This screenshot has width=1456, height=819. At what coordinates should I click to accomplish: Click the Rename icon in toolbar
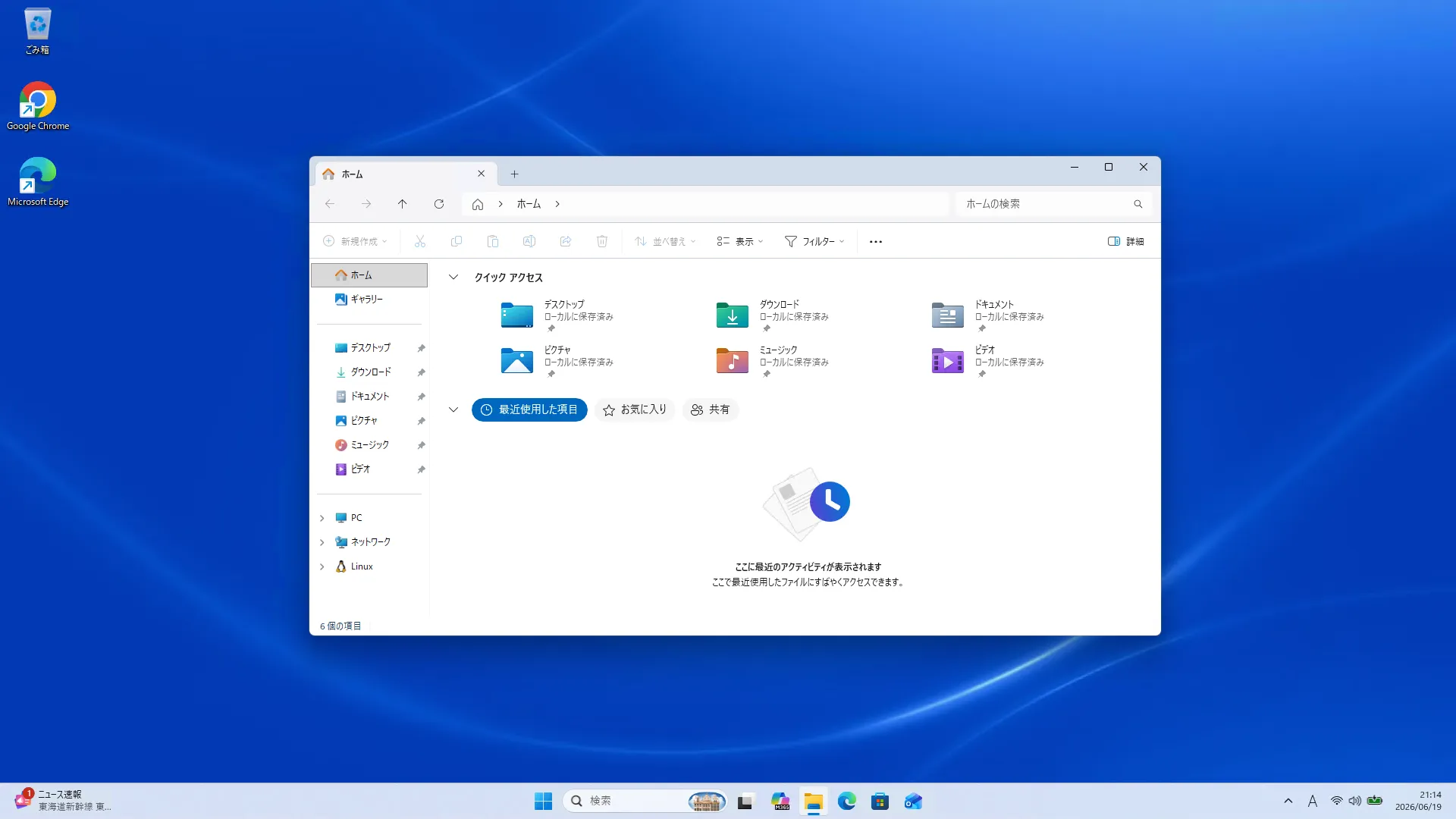529,241
